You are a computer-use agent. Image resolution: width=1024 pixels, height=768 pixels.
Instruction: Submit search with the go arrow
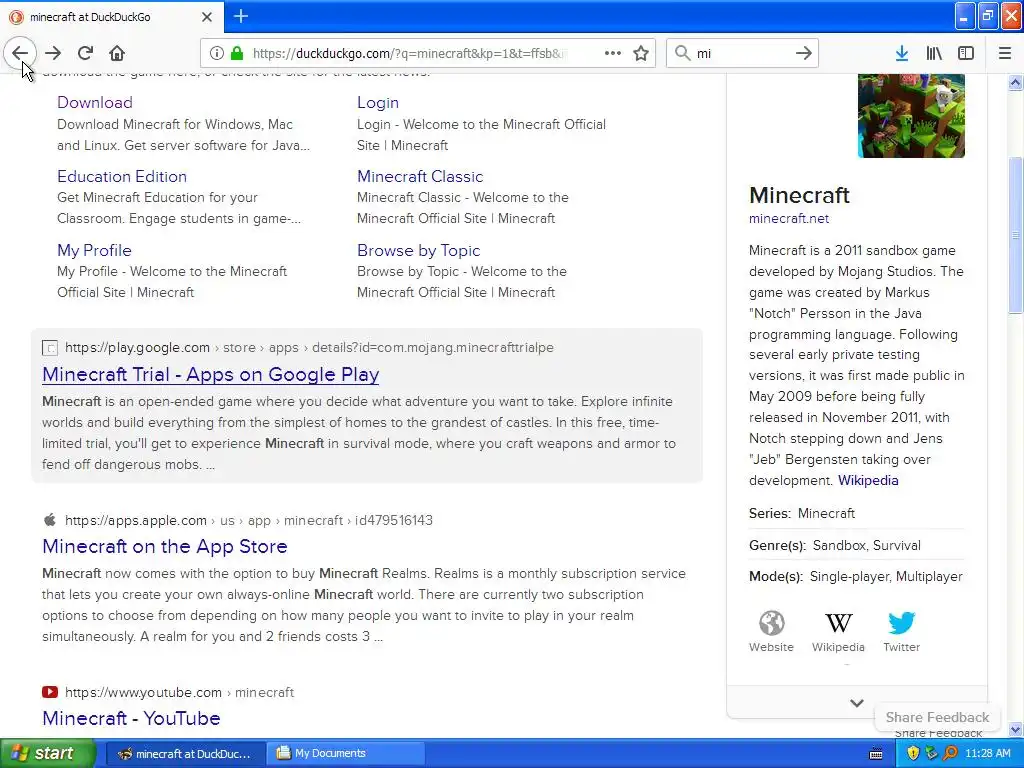click(804, 54)
